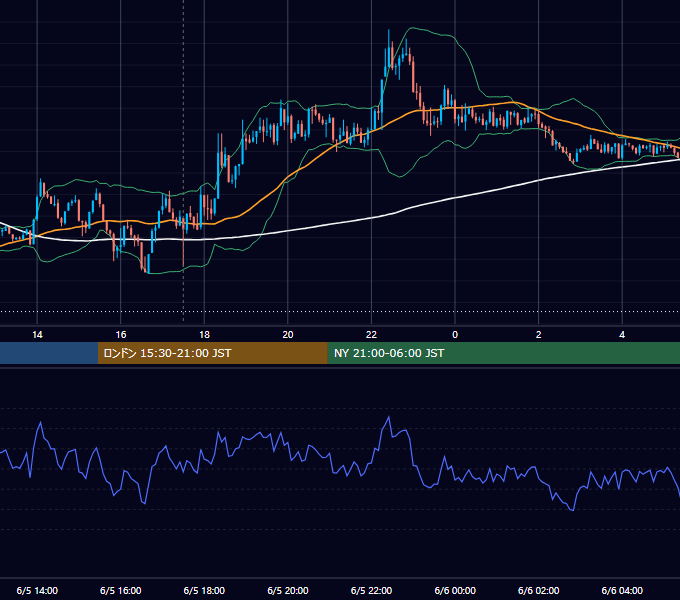680x600 pixels.
Task: Click the 16 hour label on price chart axis
Action: [121, 335]
